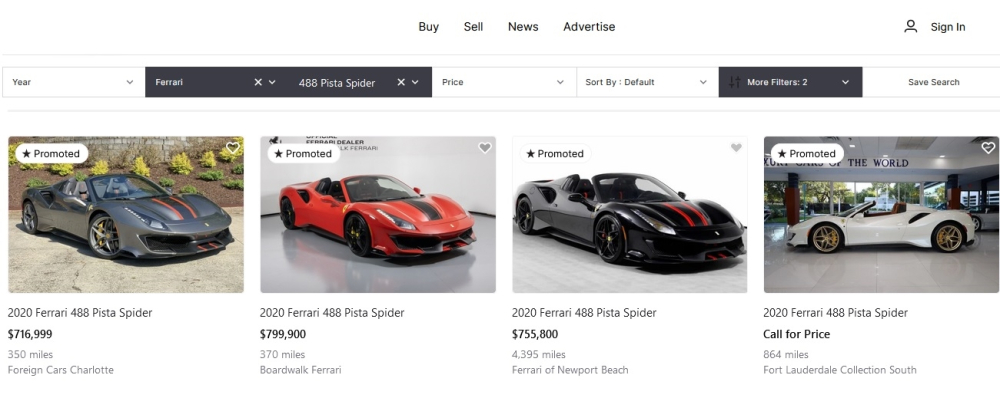Expand the Price filter dropdown

point(504,82)
